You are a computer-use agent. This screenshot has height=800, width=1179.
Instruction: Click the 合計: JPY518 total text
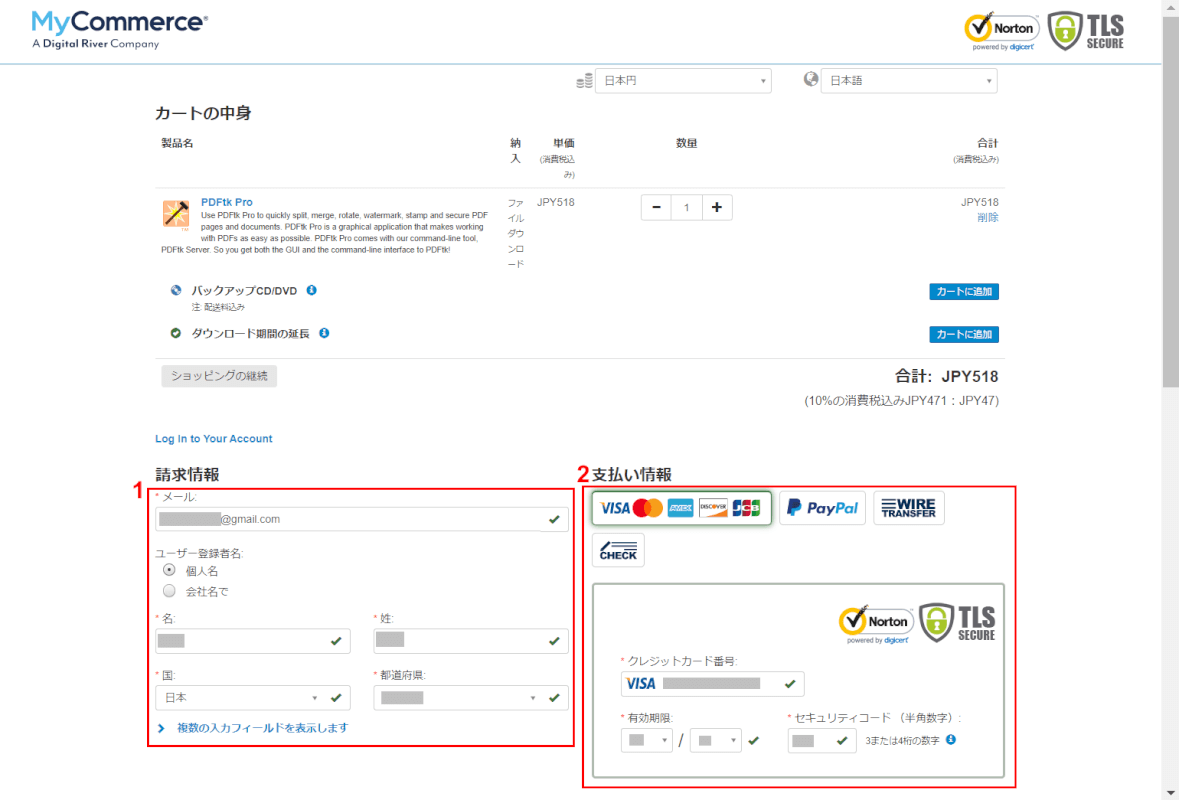tap(947, 376)
